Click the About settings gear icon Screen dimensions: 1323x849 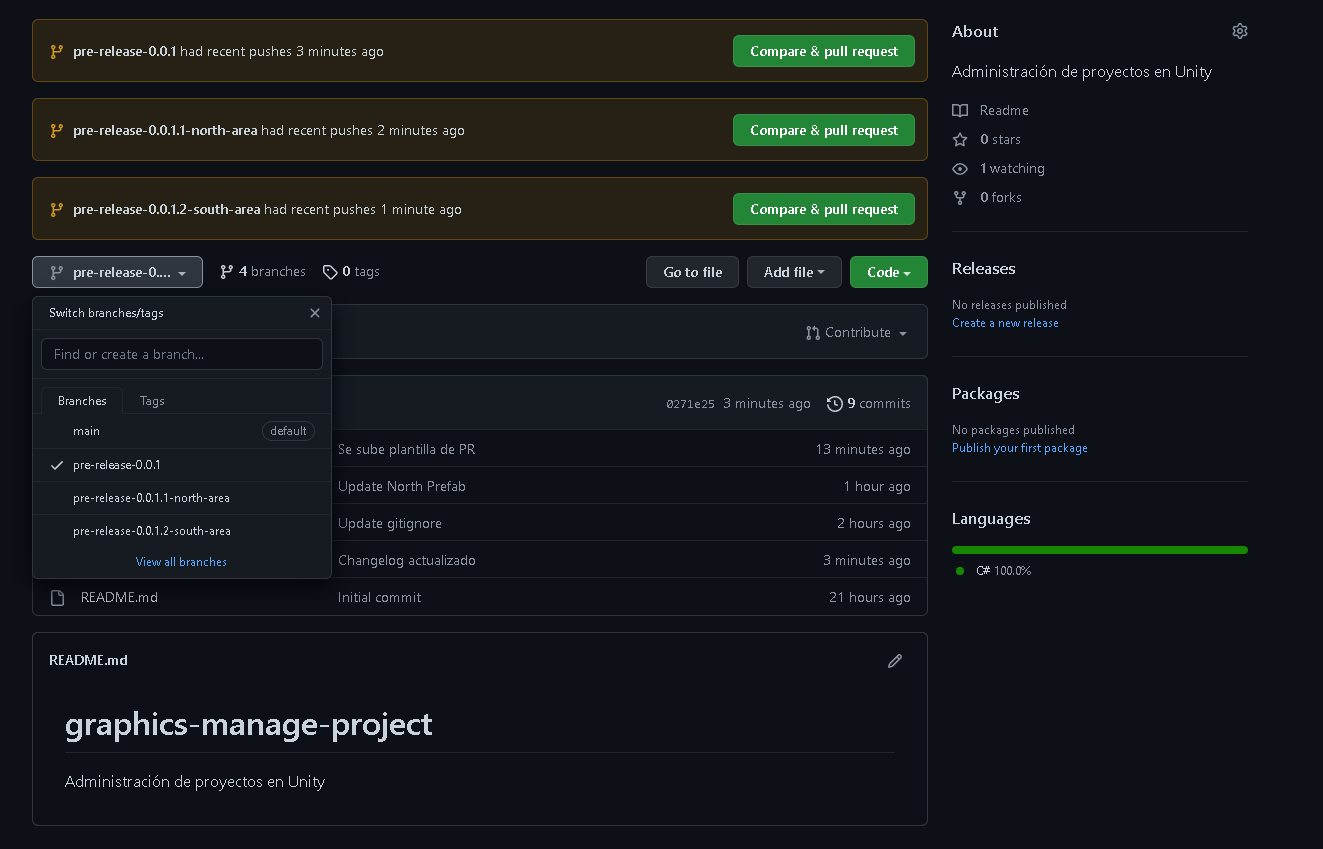1240,31
